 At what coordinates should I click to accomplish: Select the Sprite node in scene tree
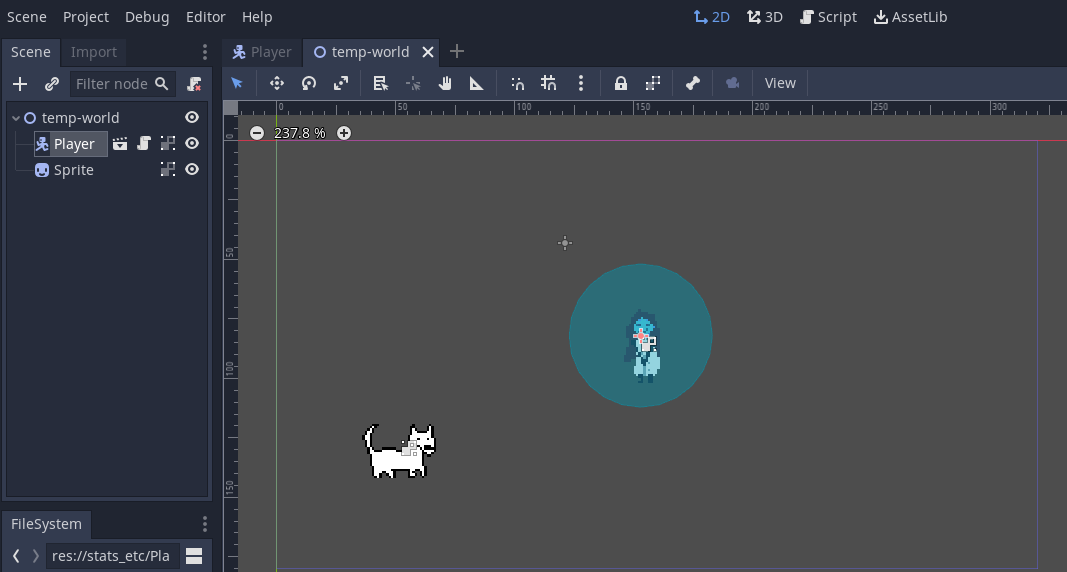(x=73, y=170)
